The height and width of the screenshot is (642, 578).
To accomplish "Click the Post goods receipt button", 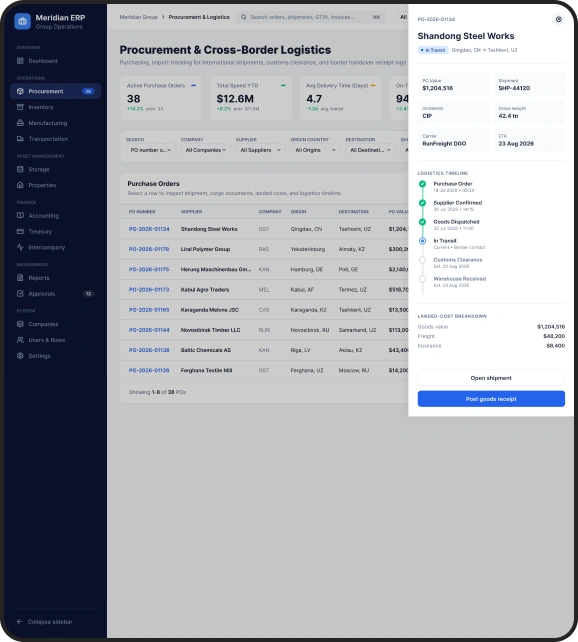I will point(491,399).
